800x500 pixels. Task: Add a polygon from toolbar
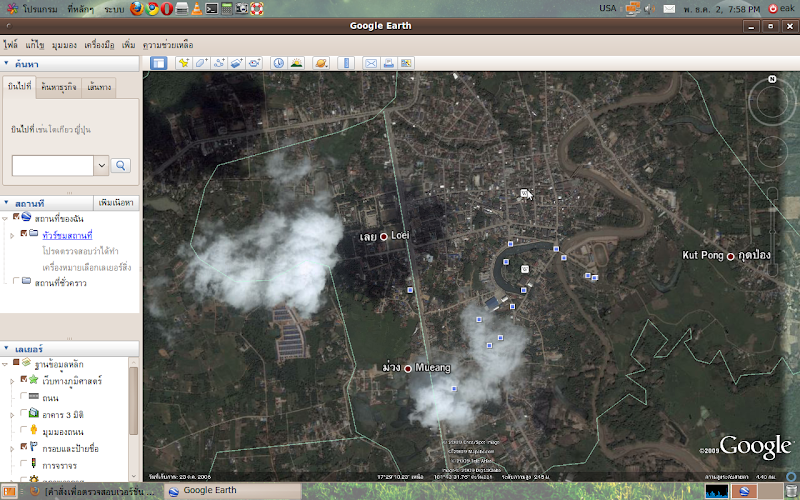point(201,63)
